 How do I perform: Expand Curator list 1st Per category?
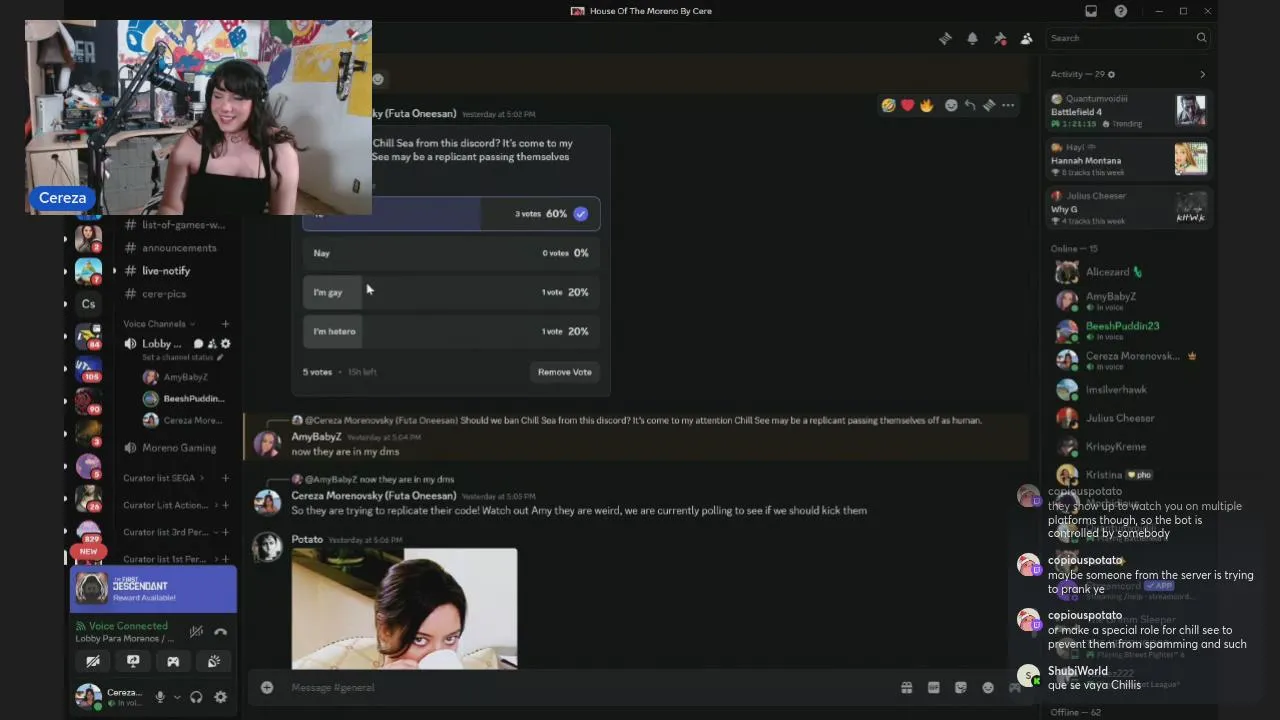[x=168, y=559]
